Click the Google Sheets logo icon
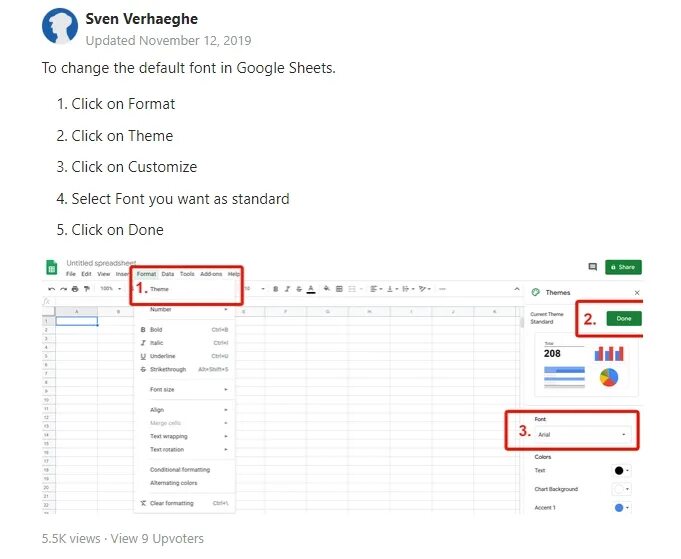The height and width of the screenshot is (559, 681). click(52, 267)
